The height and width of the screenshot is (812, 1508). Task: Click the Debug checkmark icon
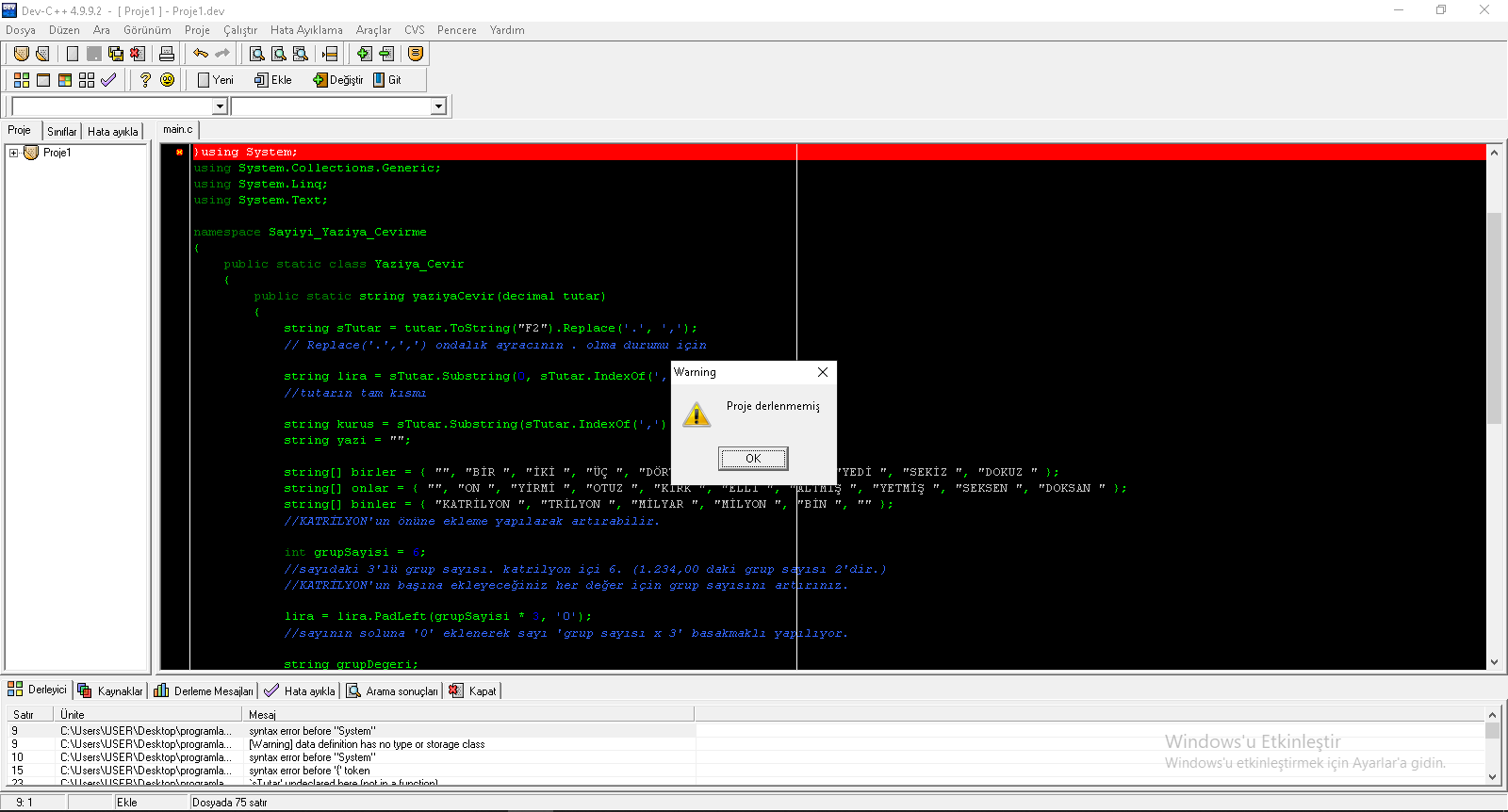[108, 80]
